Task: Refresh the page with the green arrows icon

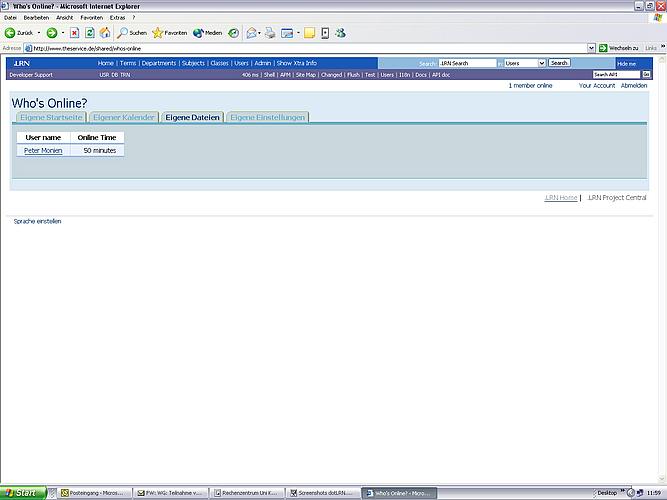Action: click(90, 33)
